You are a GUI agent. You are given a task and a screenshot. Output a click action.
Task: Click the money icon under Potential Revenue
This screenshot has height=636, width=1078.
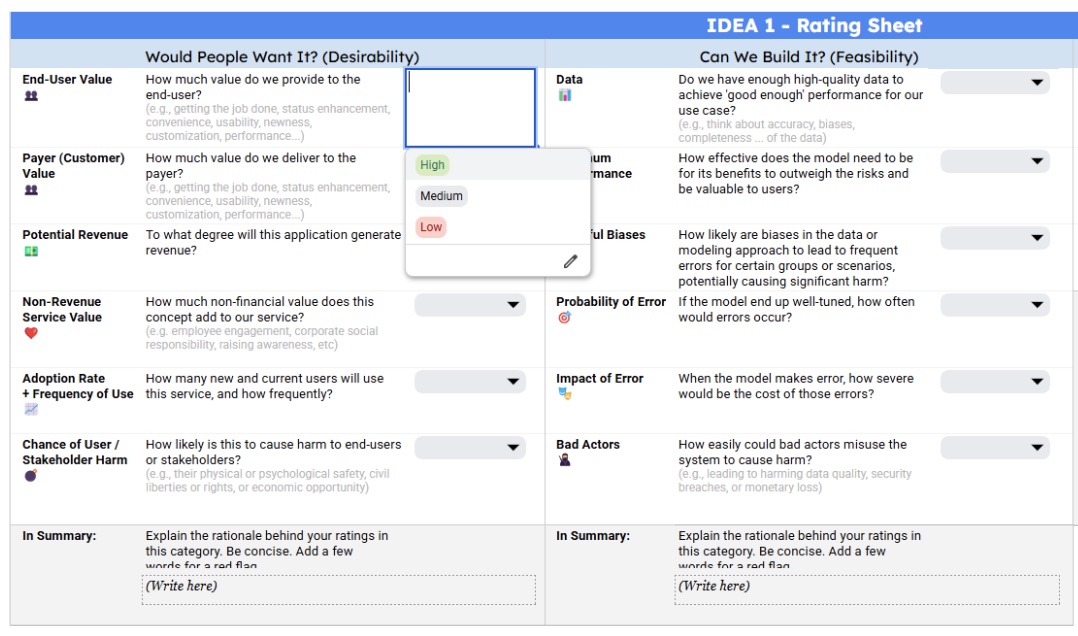(x=31, y=251)
